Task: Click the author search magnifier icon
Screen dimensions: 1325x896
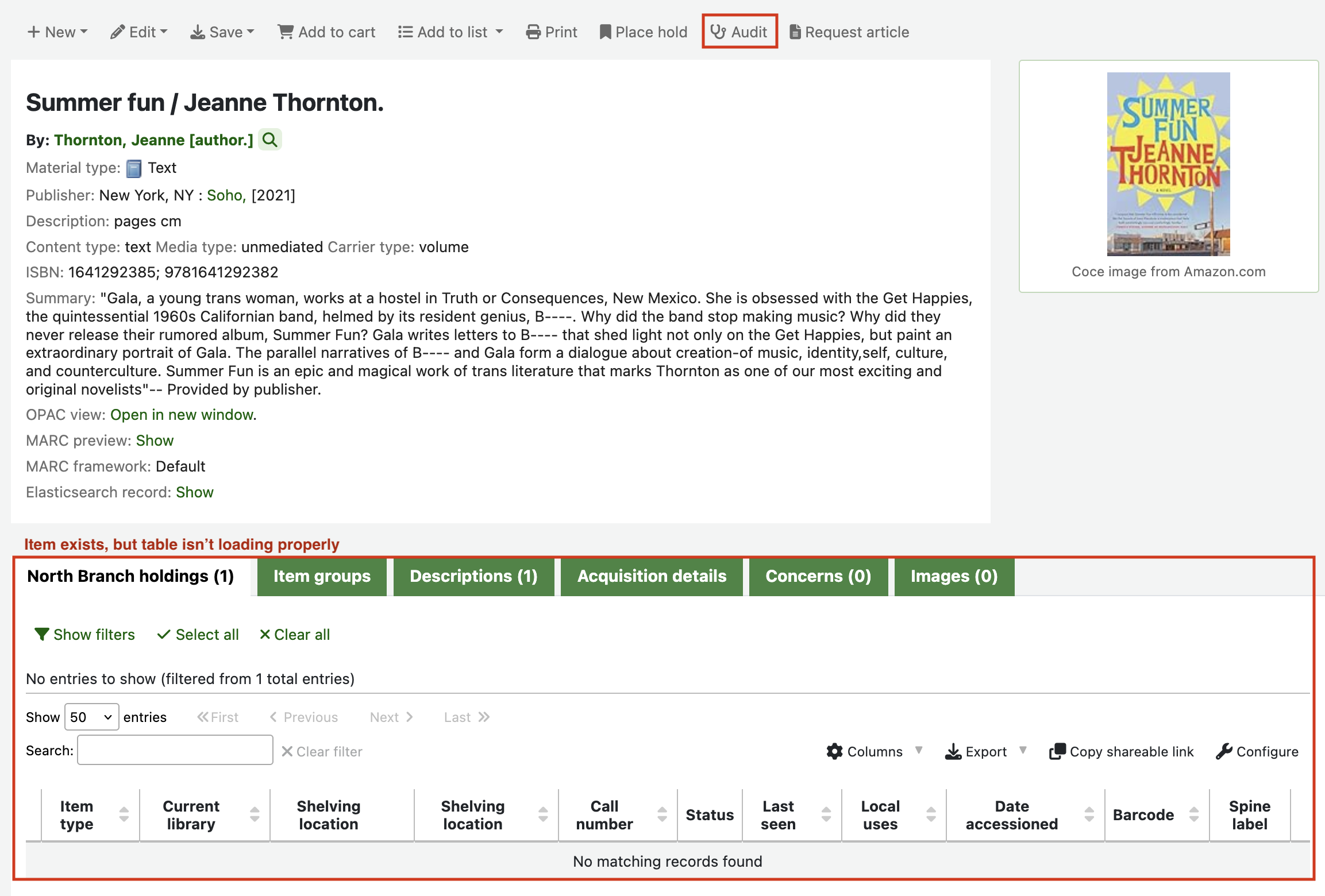Action: pyautogui.click(x=269, y=140)
